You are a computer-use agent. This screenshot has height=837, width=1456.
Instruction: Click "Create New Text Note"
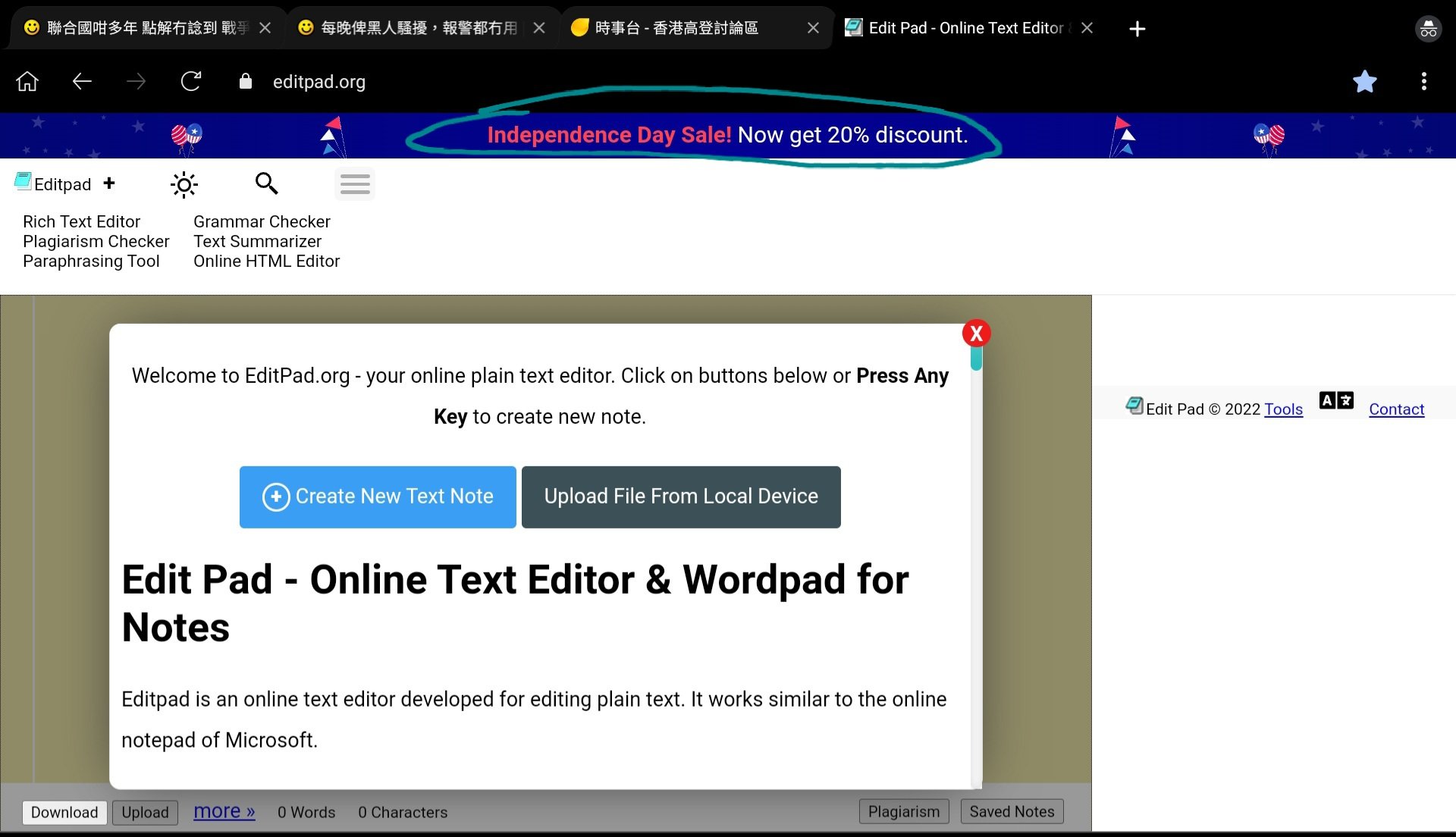click(x=377, y=497)
